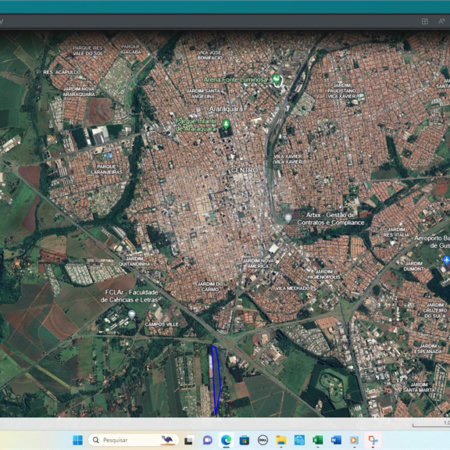The height and width of the screenshot is (450, 450).
Task: Click the read aloud icon in top bar
Action: point(441,21)
